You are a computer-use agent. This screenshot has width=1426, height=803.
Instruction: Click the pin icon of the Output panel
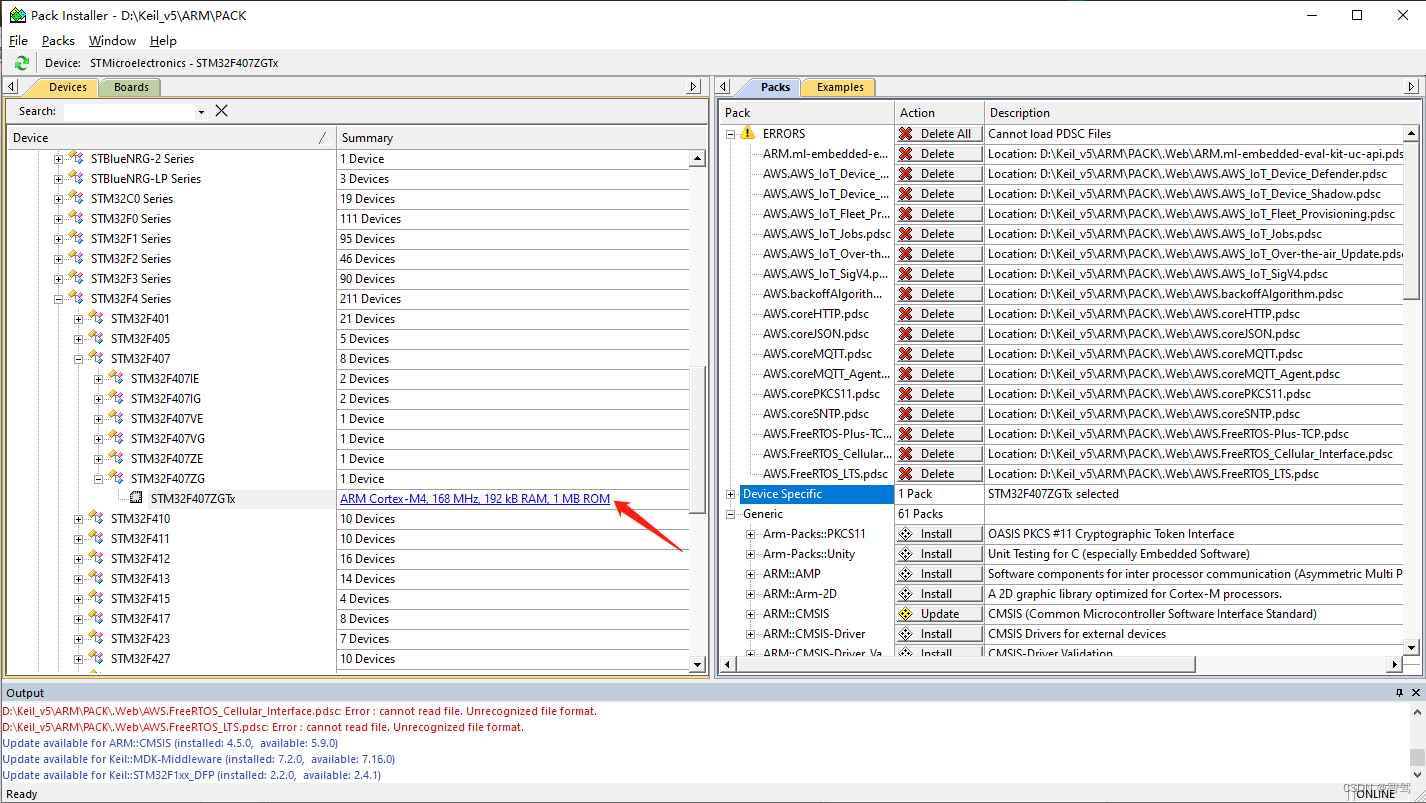[1400, 692]
